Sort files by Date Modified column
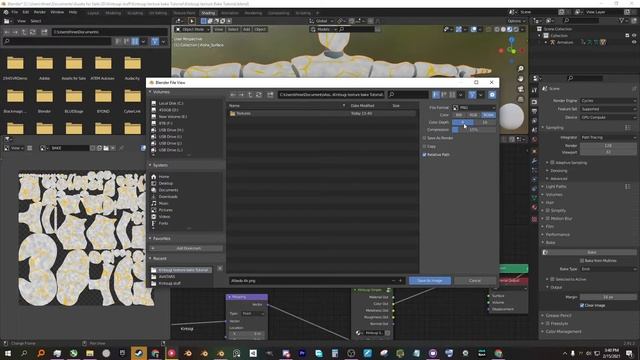 tap(362, 106)
